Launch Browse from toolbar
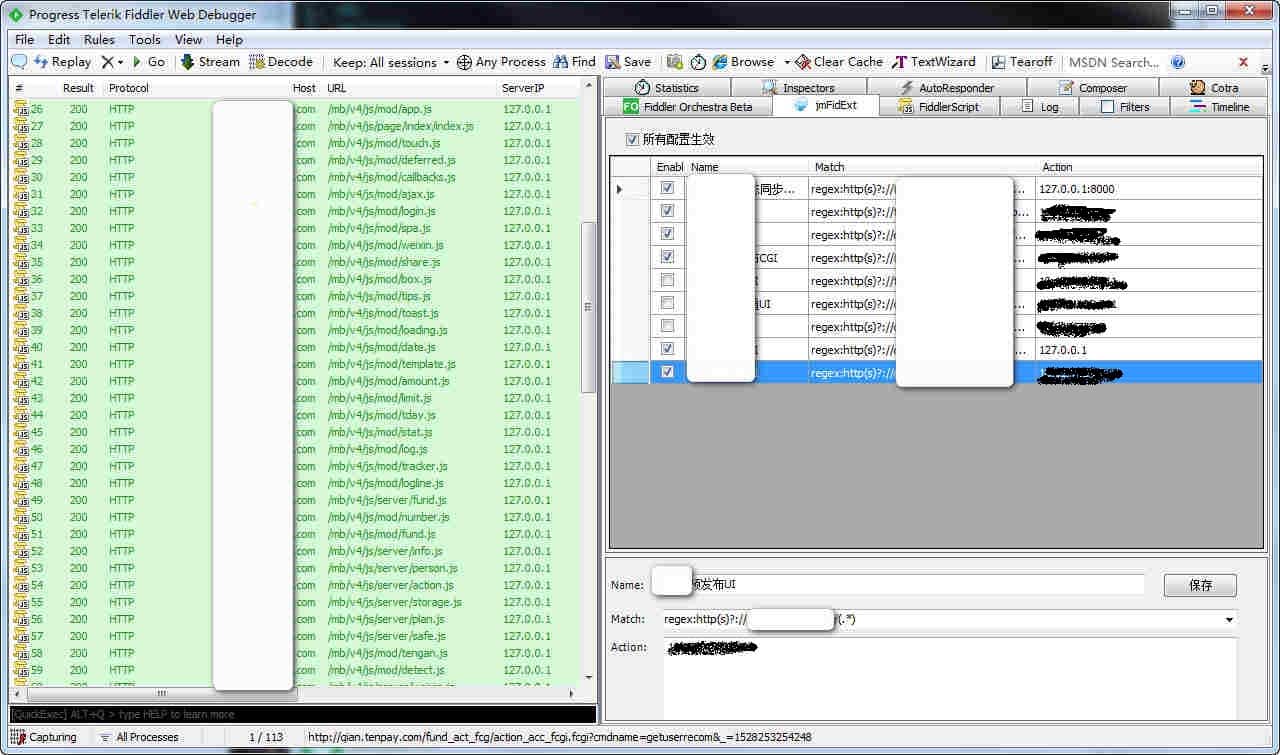This screenshot has width=1280, height=755. tap(743, 62)
